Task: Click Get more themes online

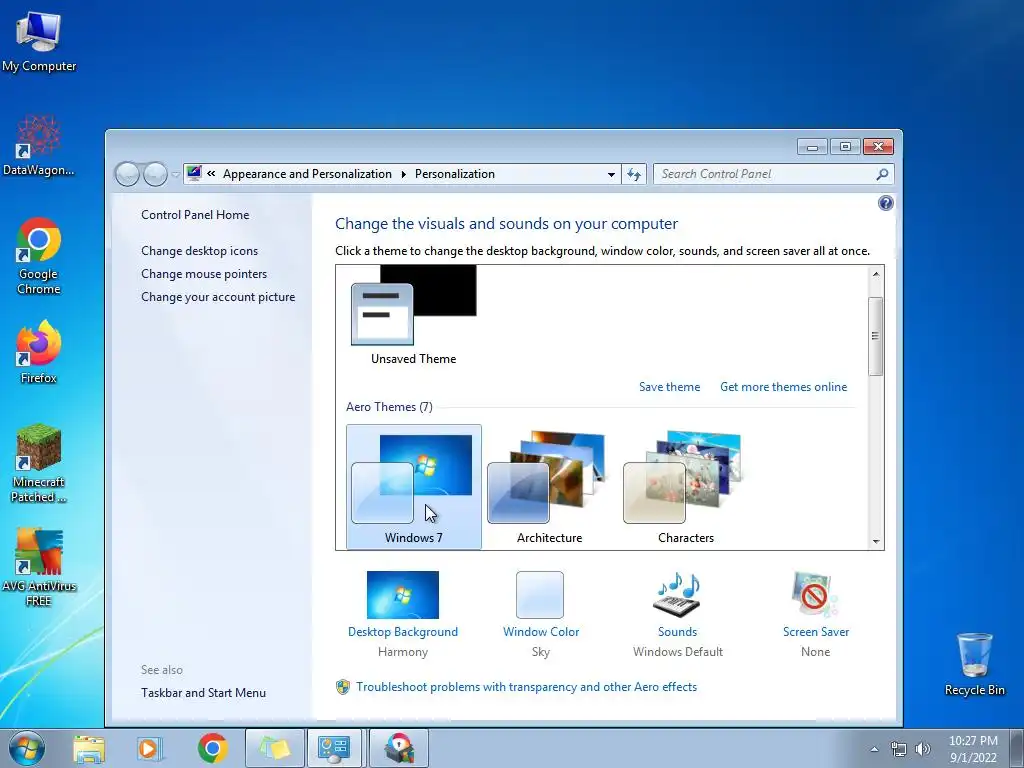Action: [x=784, y=387]
